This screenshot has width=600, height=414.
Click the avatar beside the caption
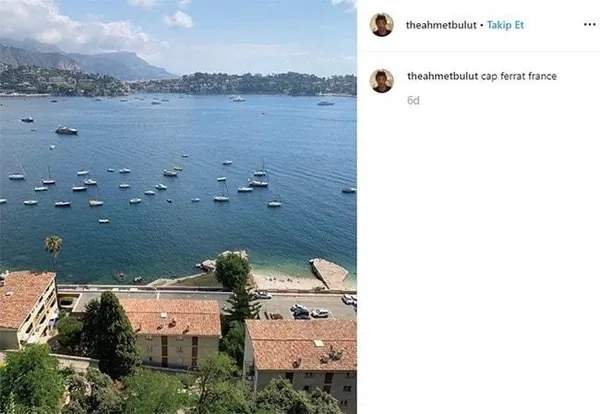[381, 80]
